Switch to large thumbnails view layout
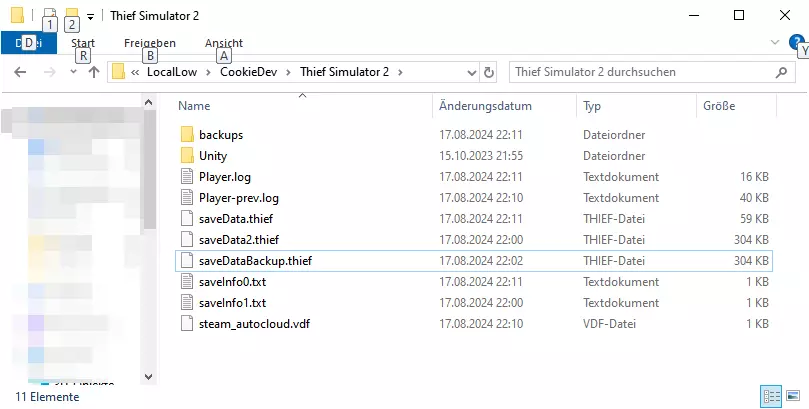The height and width of the screenshot is (409, 809). (x=792, y=396)
